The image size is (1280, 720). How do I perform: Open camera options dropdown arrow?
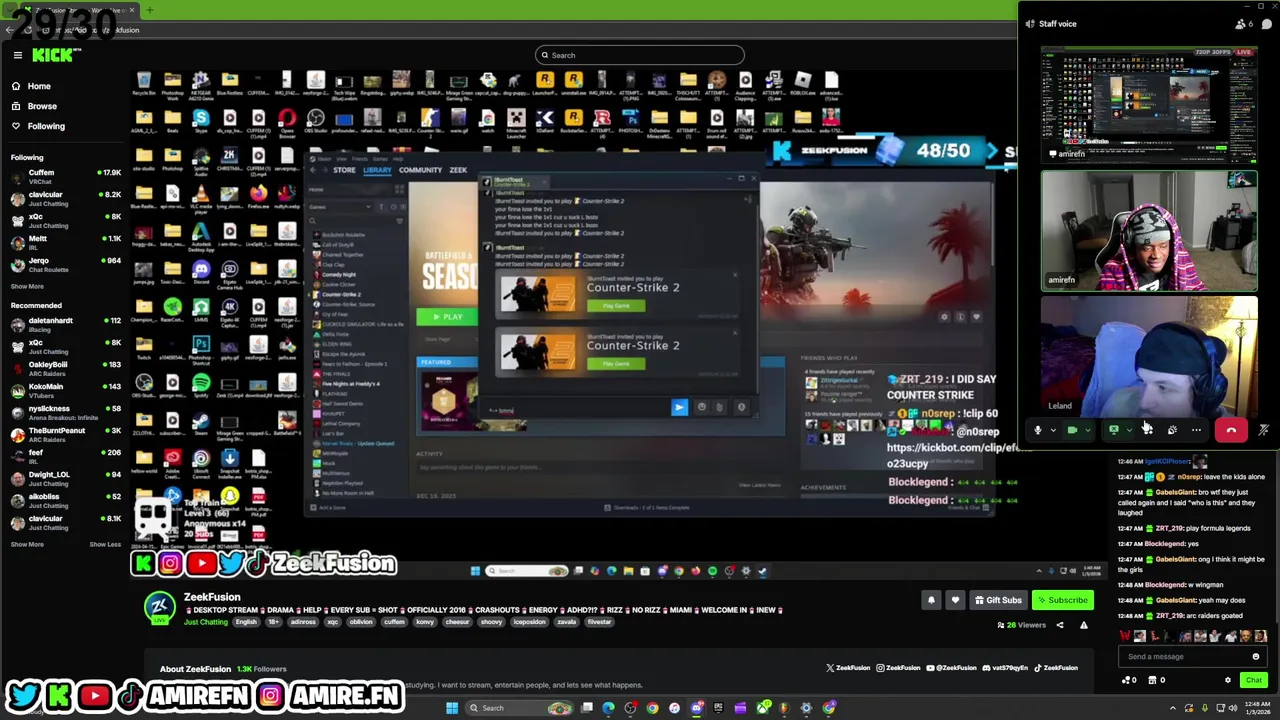coord(1087,430)
